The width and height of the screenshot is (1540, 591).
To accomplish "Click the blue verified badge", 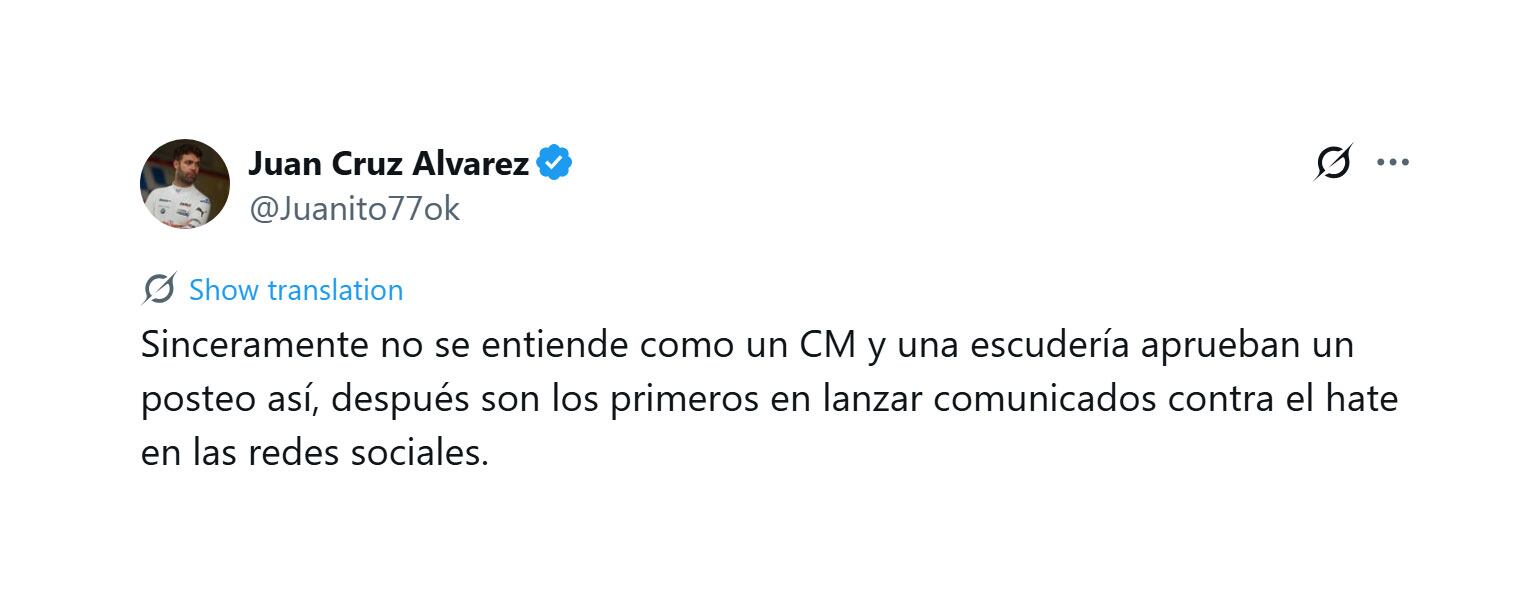I will [554, 162].
